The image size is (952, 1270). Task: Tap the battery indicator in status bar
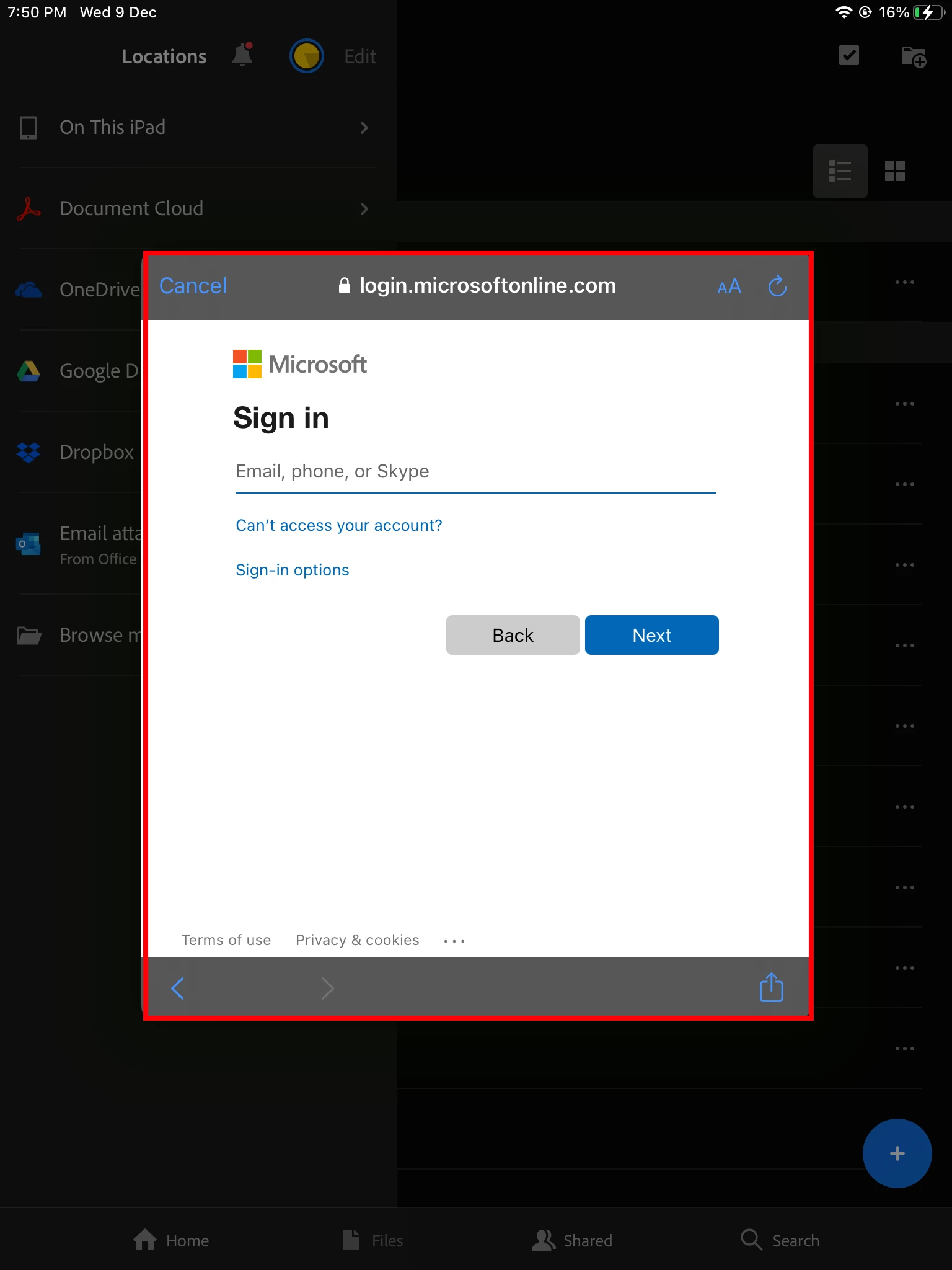tap(928, 12)
